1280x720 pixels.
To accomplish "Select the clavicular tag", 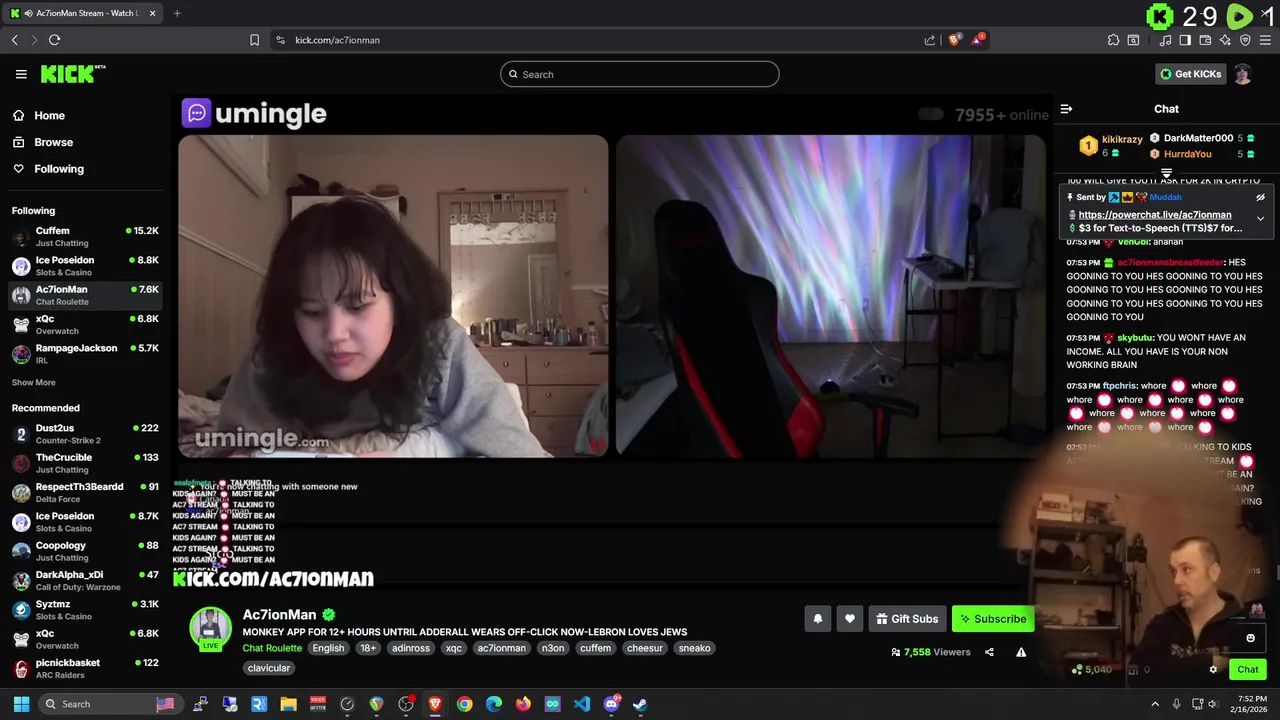I will pos(268,668).
